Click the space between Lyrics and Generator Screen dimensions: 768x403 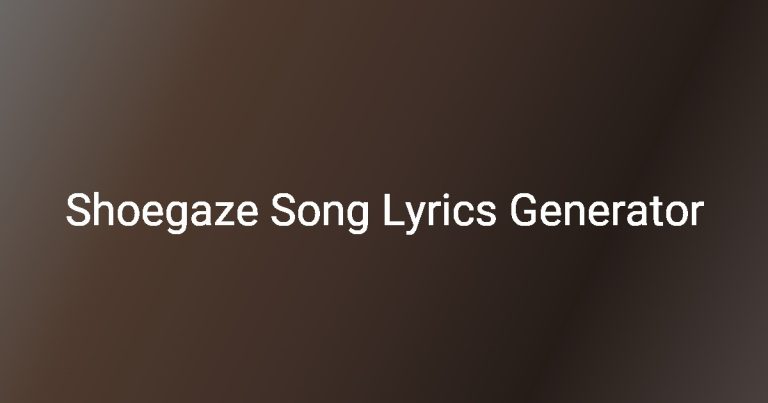tap(503, 212)
